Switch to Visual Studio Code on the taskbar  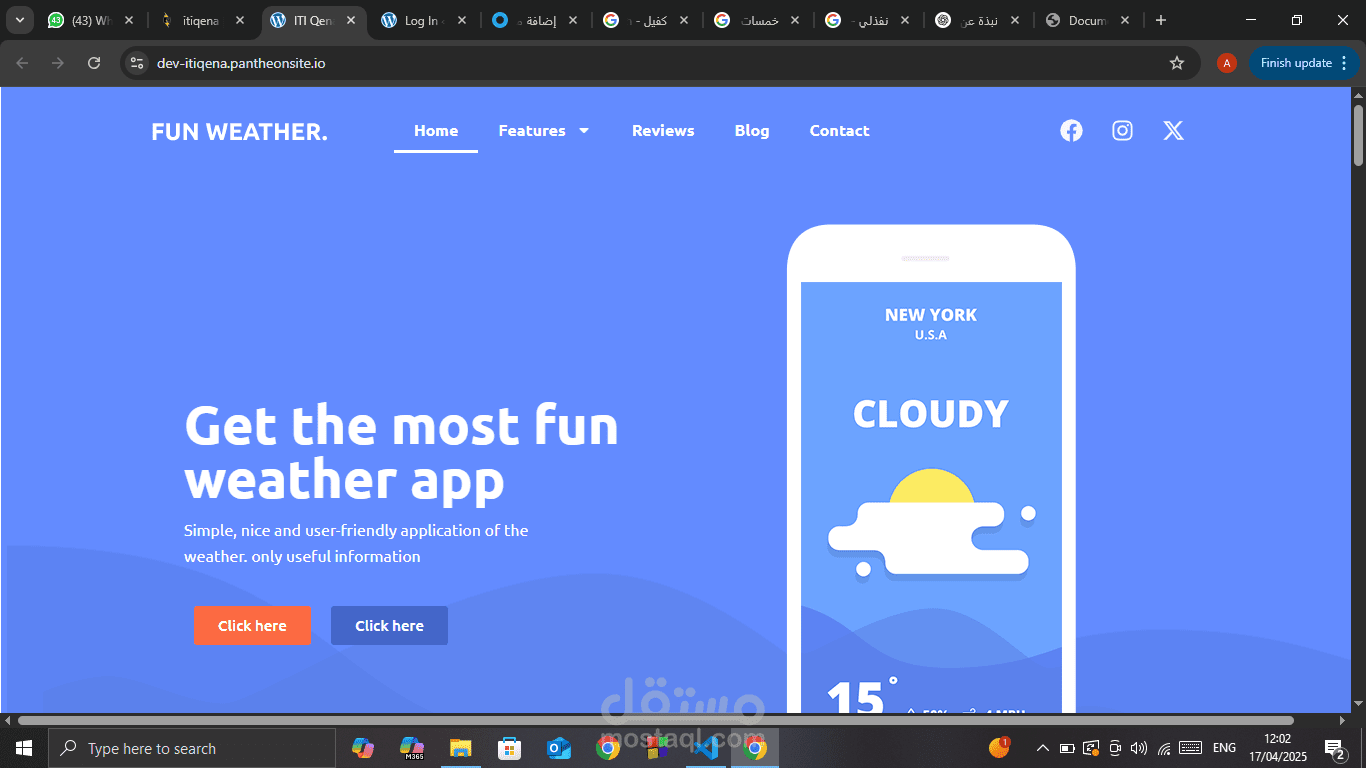(x=706, y=748)
